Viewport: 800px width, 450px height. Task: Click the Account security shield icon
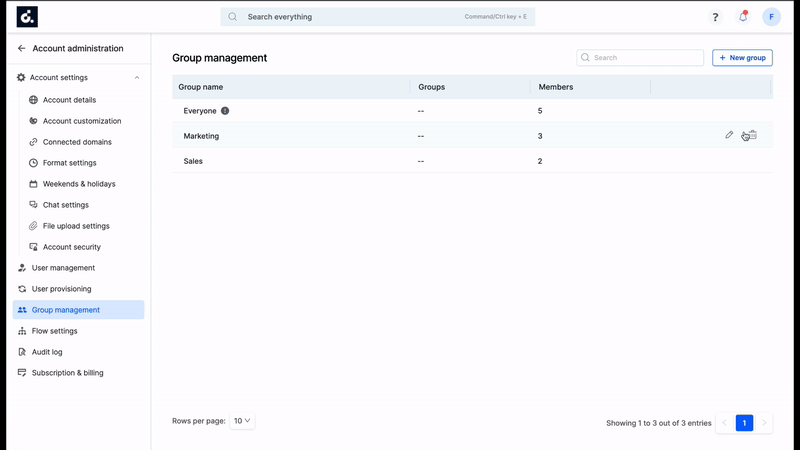tap(33, 247)
